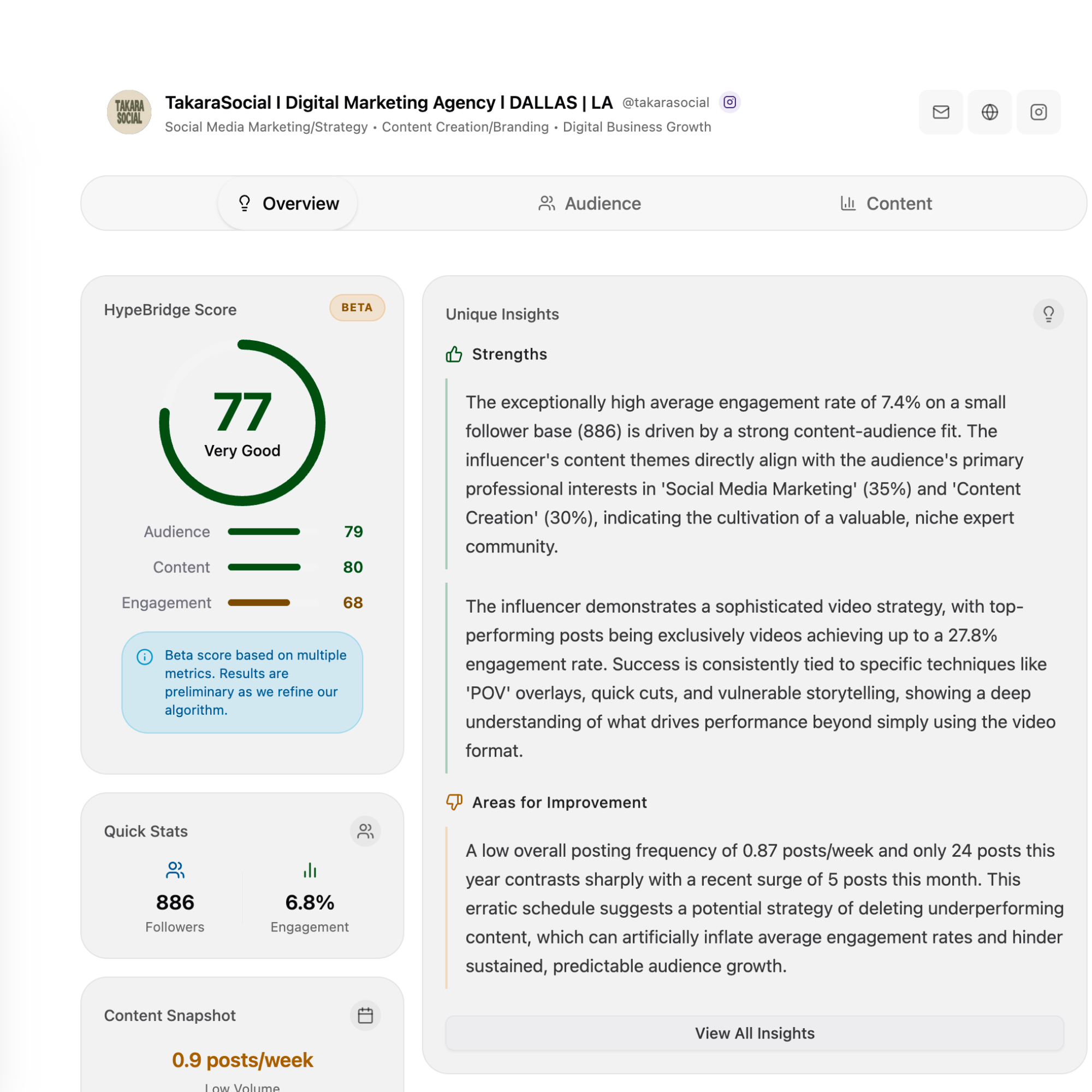Click the people icon in Quick Stats header
Viewport: 1092px width, 1092px height.
[366, 831]
